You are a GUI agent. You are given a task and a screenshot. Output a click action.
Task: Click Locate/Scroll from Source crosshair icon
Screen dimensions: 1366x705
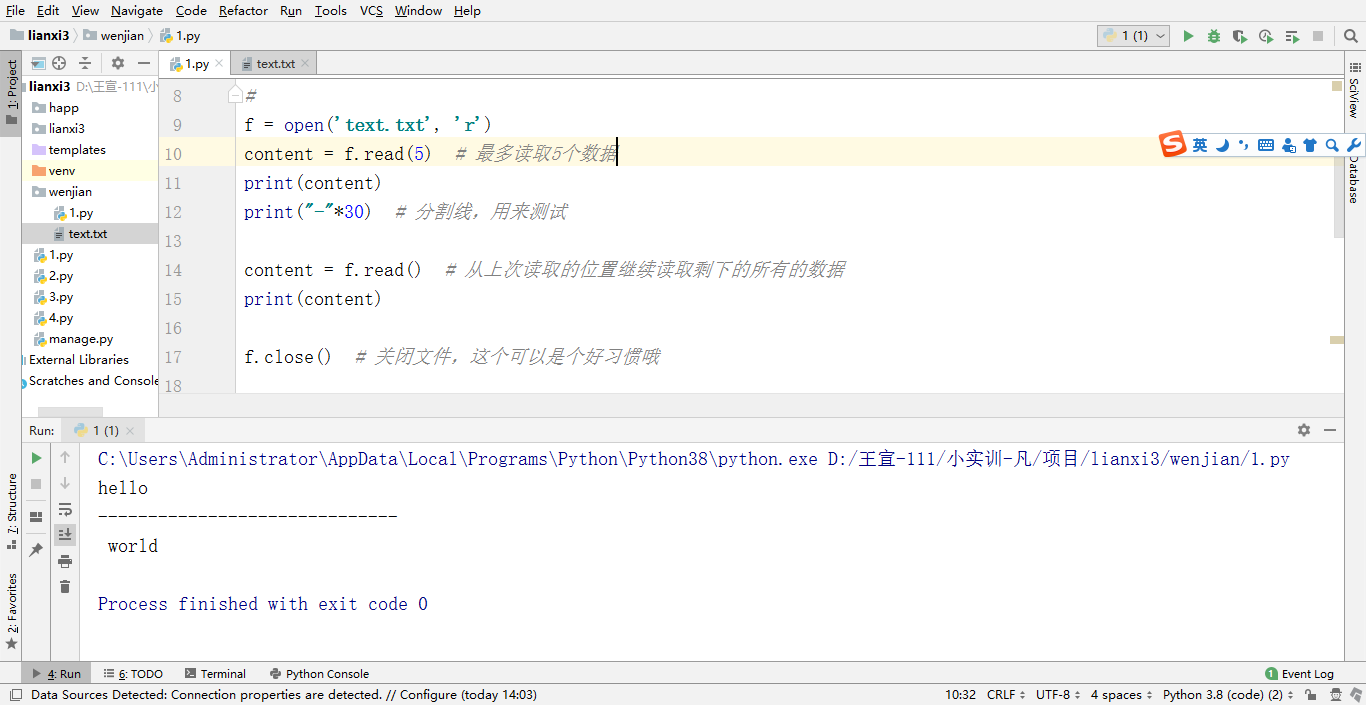(x=59, y=63)
